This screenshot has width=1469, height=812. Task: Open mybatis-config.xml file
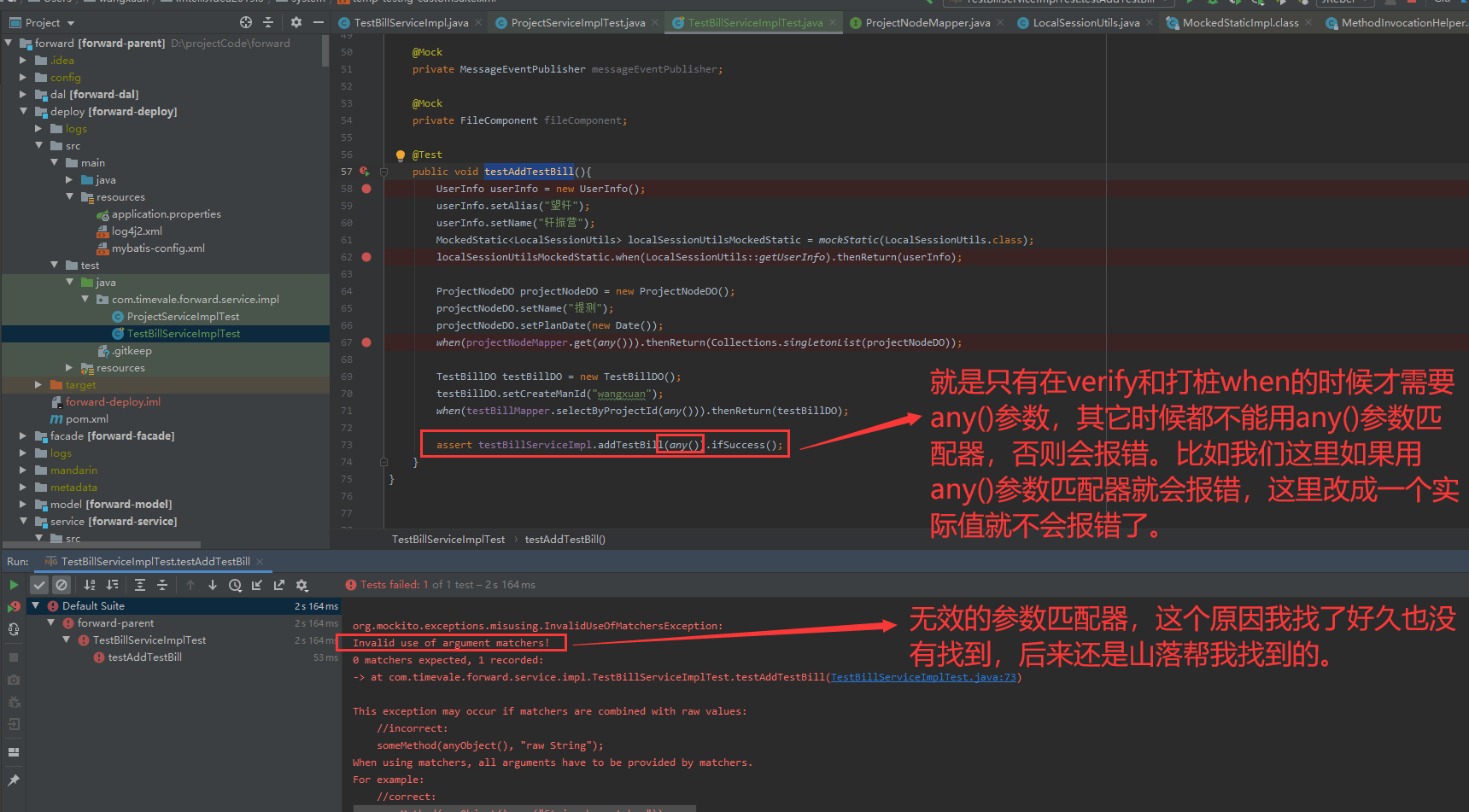point(158,248)
